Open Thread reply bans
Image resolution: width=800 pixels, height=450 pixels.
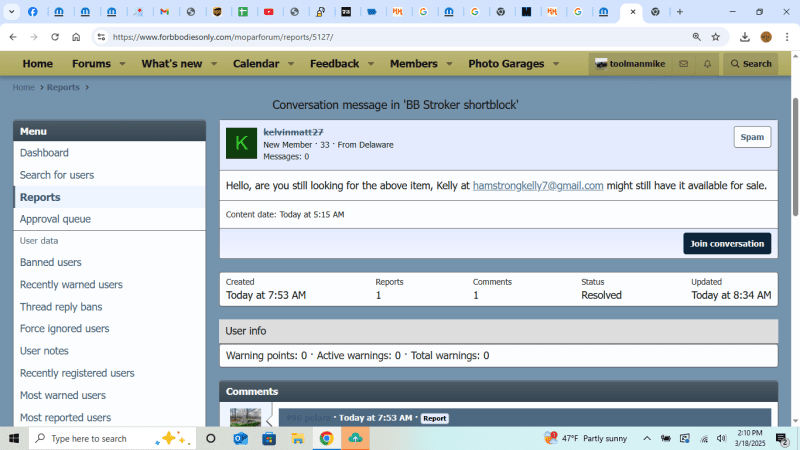click(x=110, y=307)
